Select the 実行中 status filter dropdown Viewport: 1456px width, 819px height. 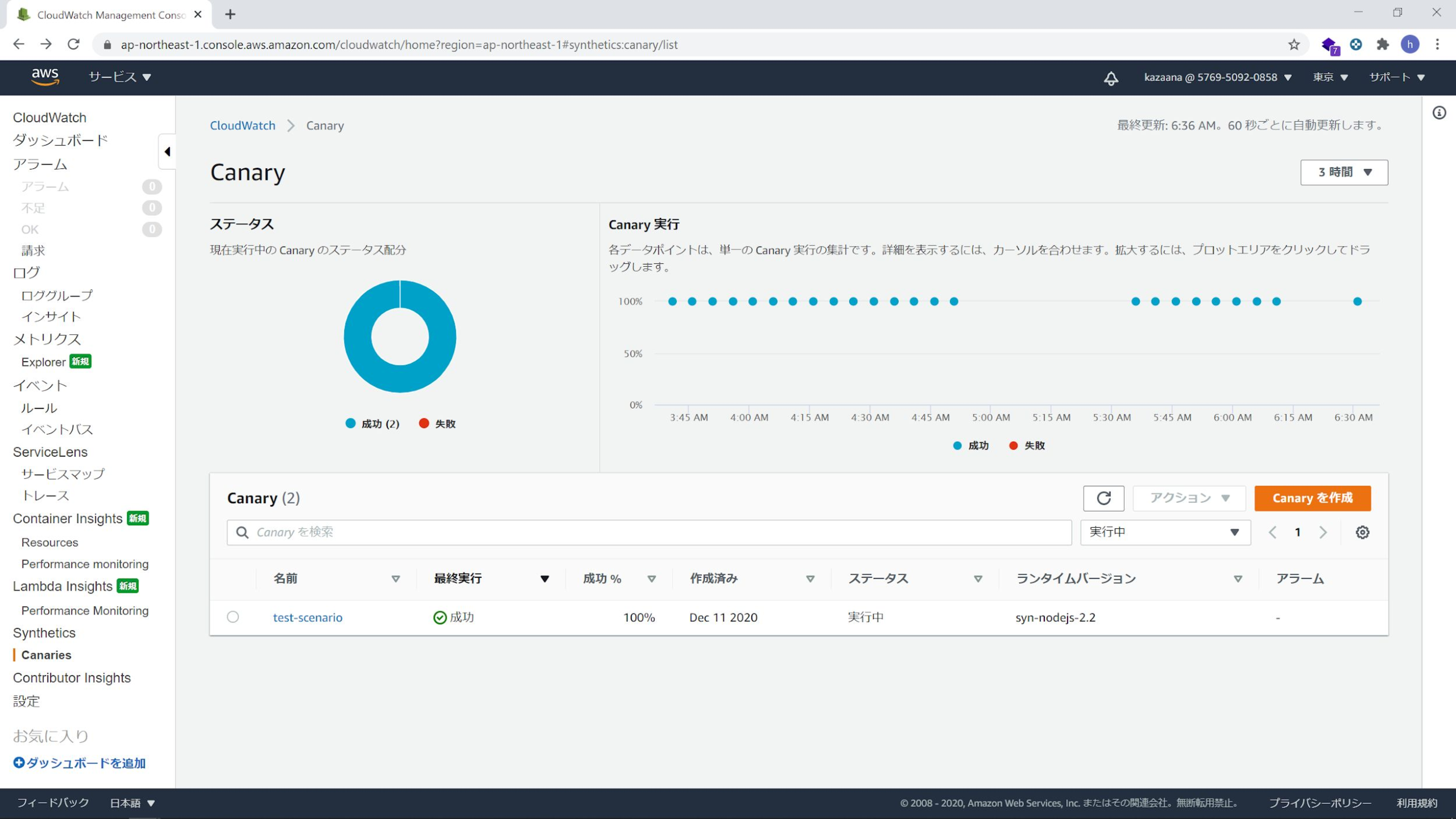click(x=1163, y=531)
